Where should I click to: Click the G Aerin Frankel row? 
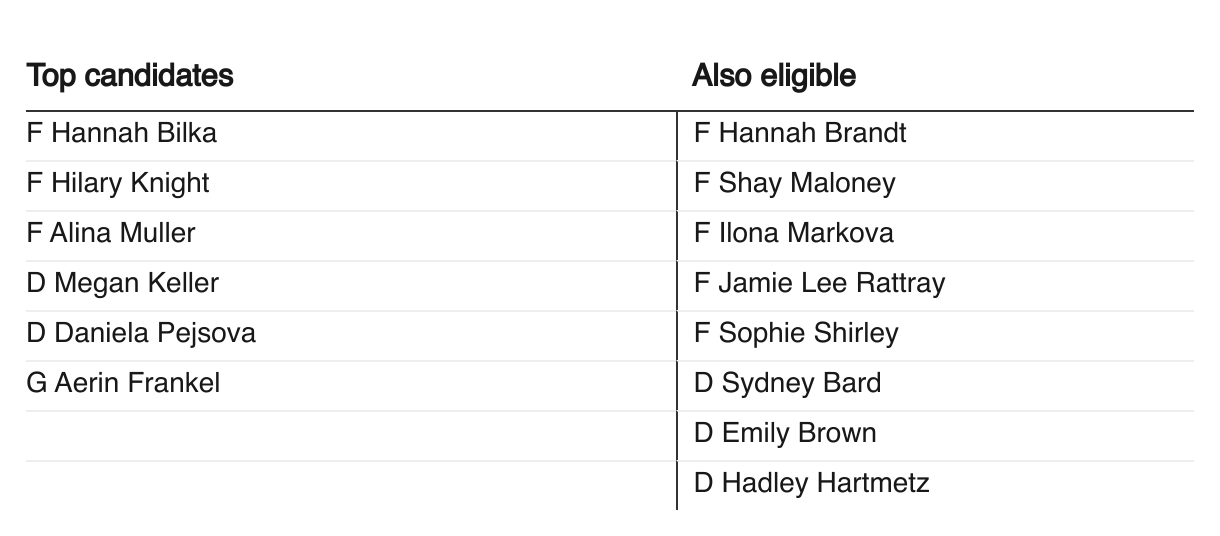pyautogui.click(x=123, y=383)
